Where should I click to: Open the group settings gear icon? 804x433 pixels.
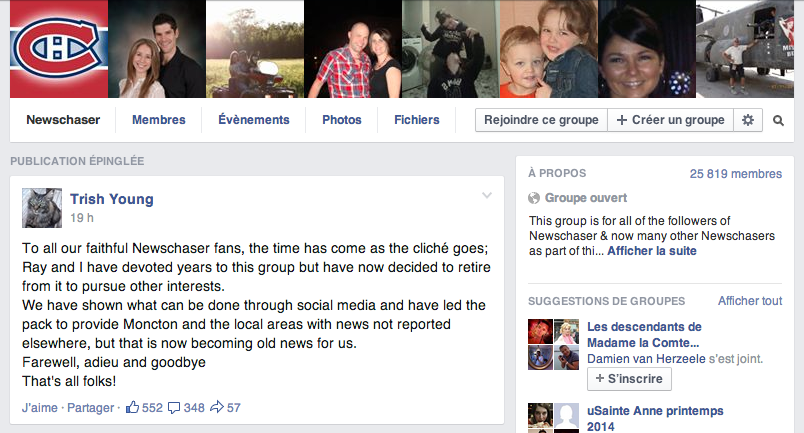pos(748,120)
